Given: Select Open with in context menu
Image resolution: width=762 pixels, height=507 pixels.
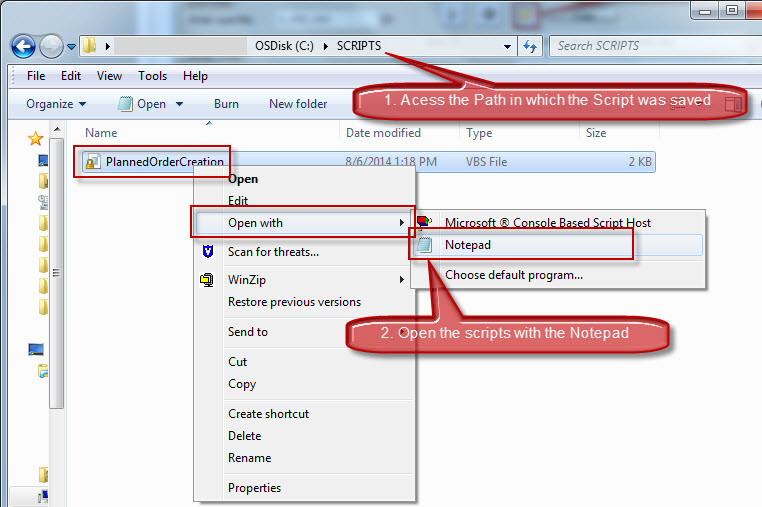Looking at the screenshot, I should [303, 223].
